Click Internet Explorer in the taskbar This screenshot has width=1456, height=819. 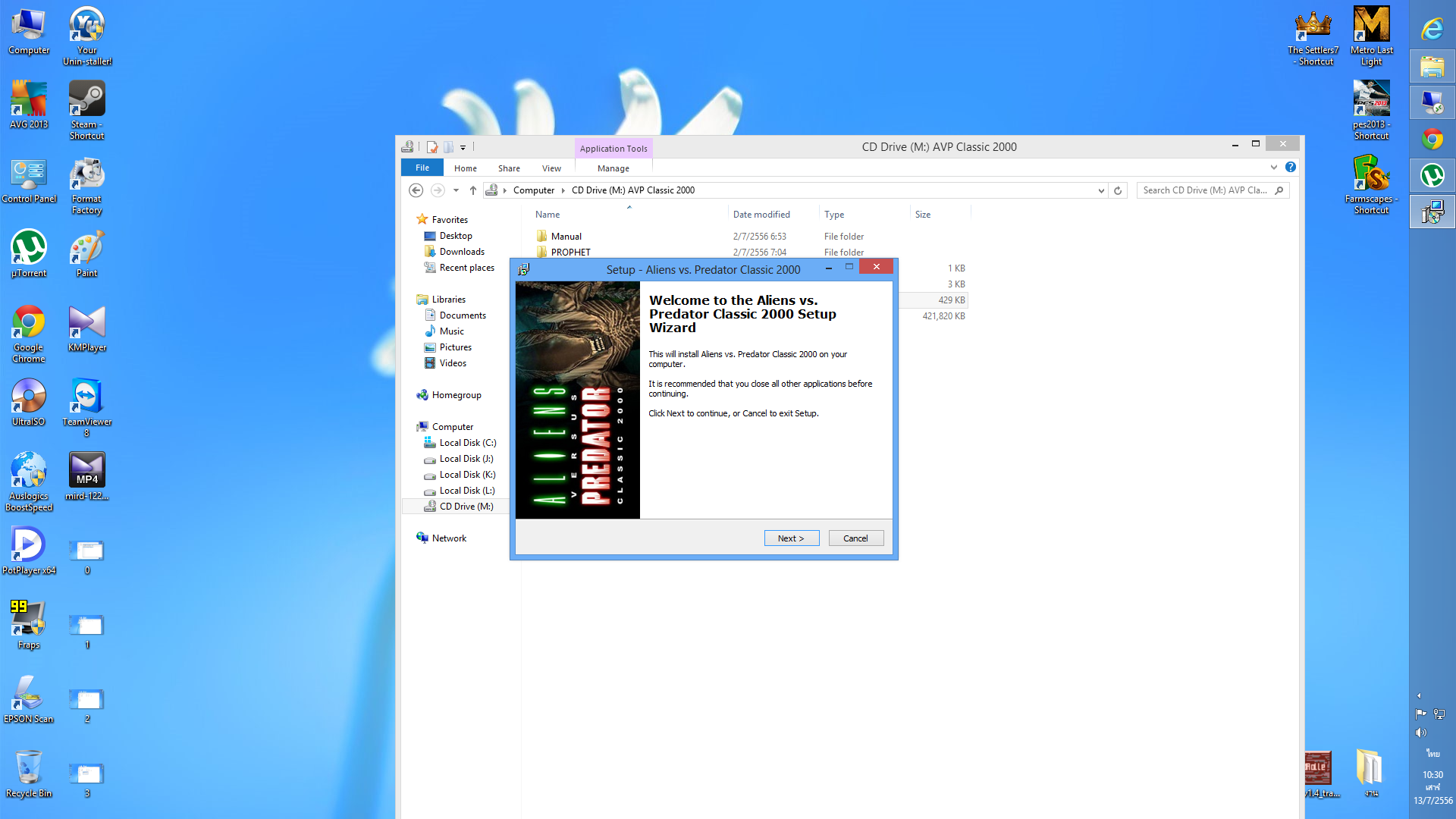[x=1432, y=29]
